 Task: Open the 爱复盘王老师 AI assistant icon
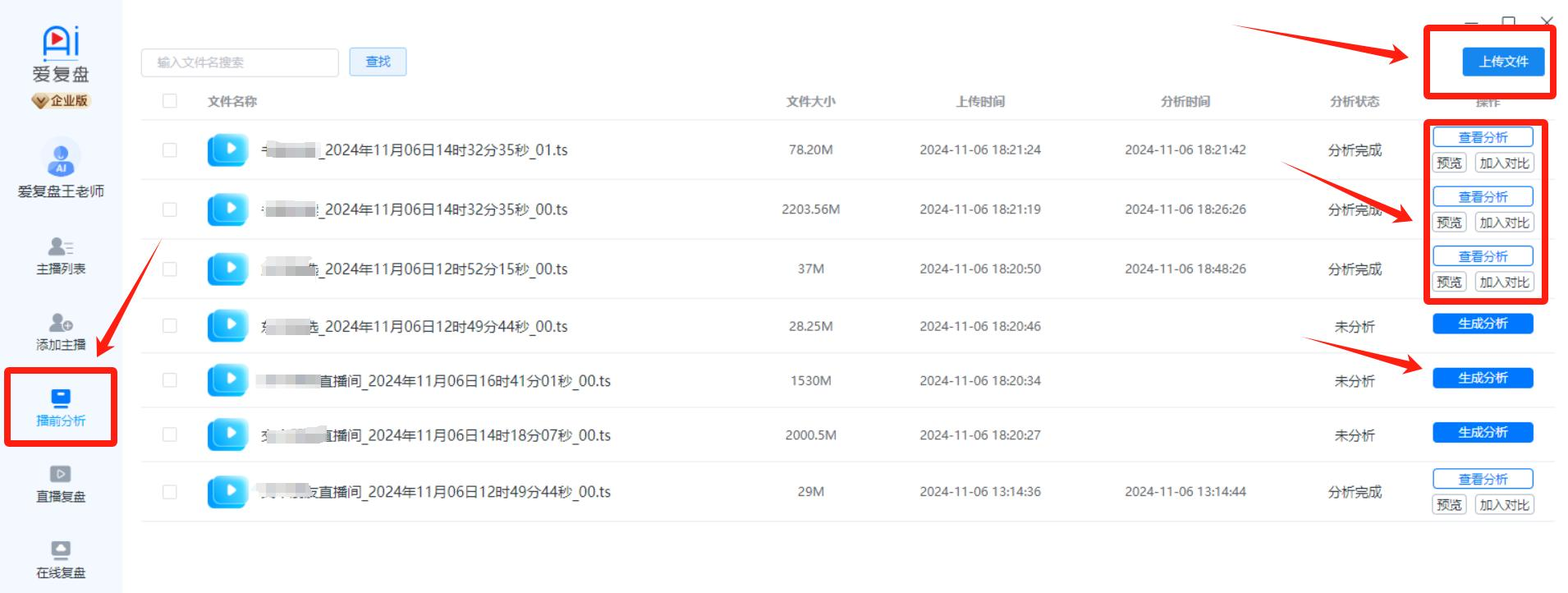click(61, 158)
